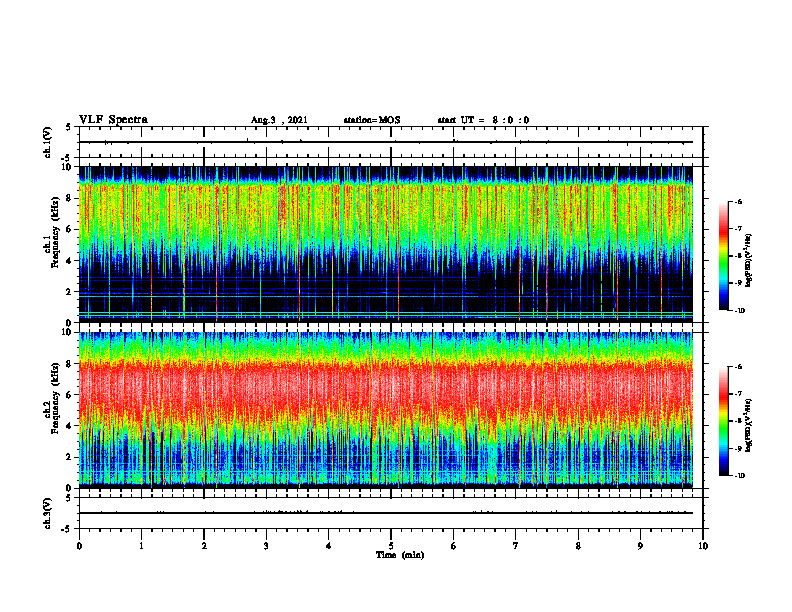The height and width of the screenshot is (612, 792).
Task: Click the ch.2 spectrogram color bar
Action: (x=724, y=421)
